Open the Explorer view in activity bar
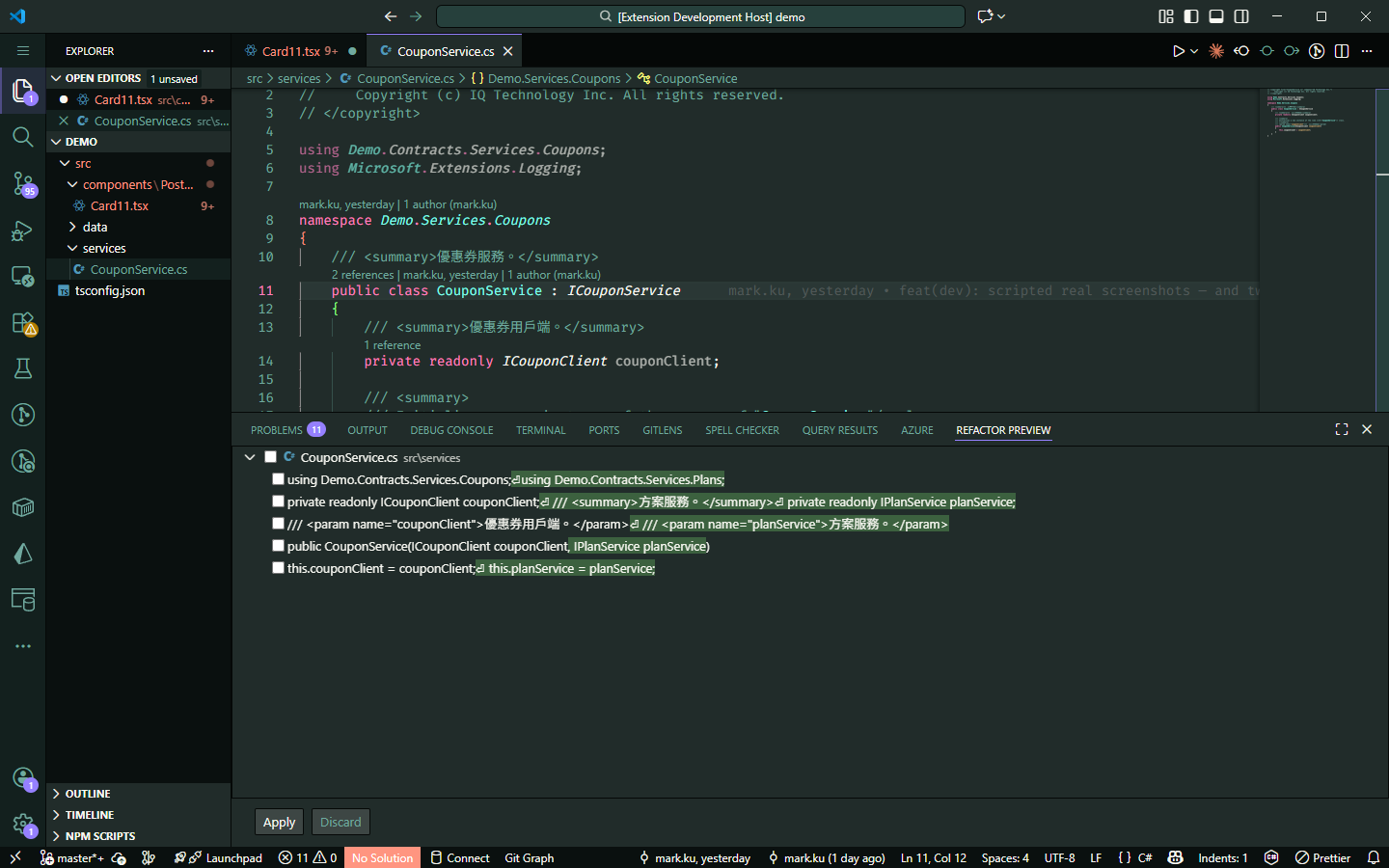This screenshot has height=868, width=1389. (23, 91)
